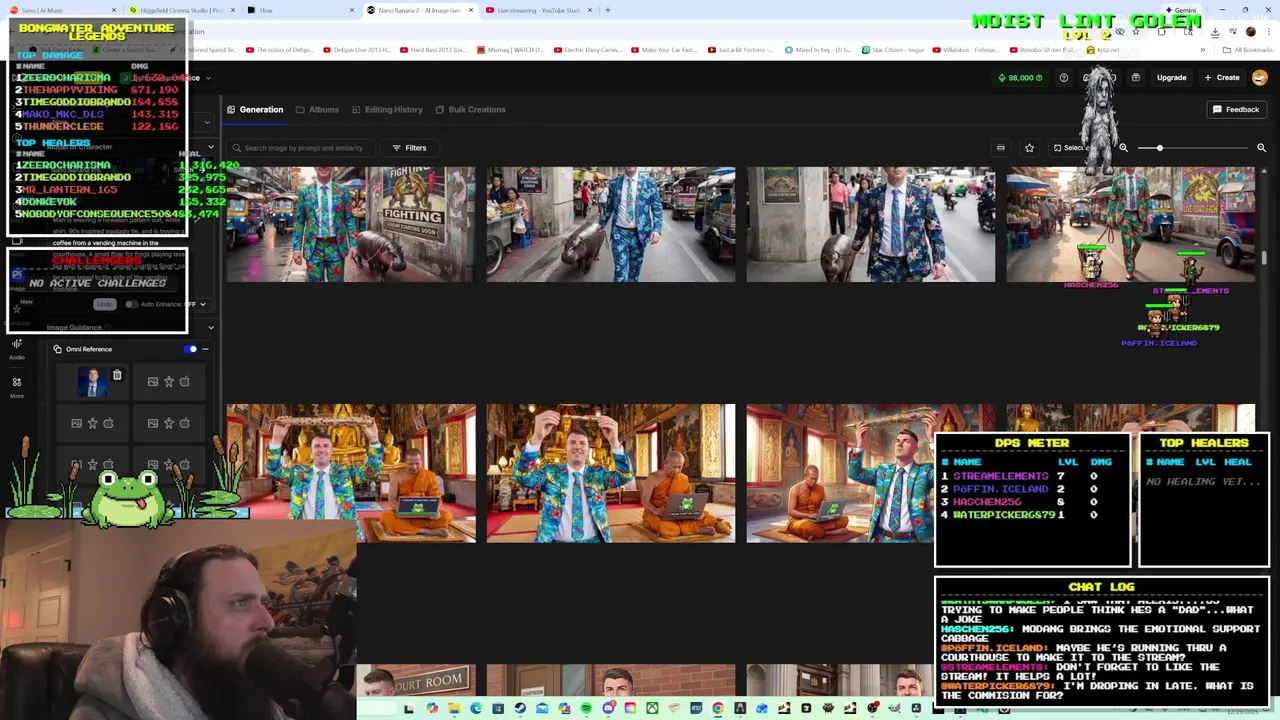
Task: Add image in second-row left reference slot
Action: (x=76, y=423)
